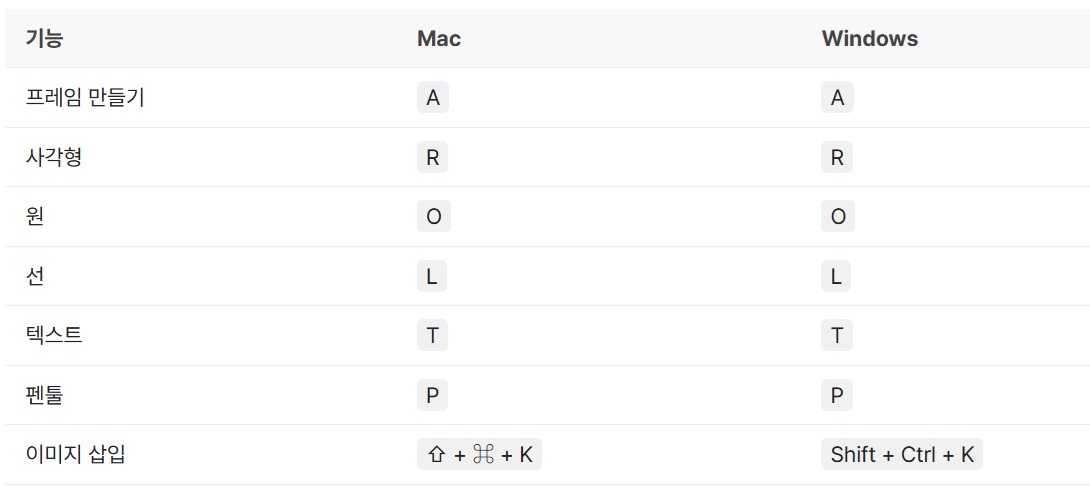Click the 선 function label
The width and height of the screenshot is (1090, 486).
[35, 277]
